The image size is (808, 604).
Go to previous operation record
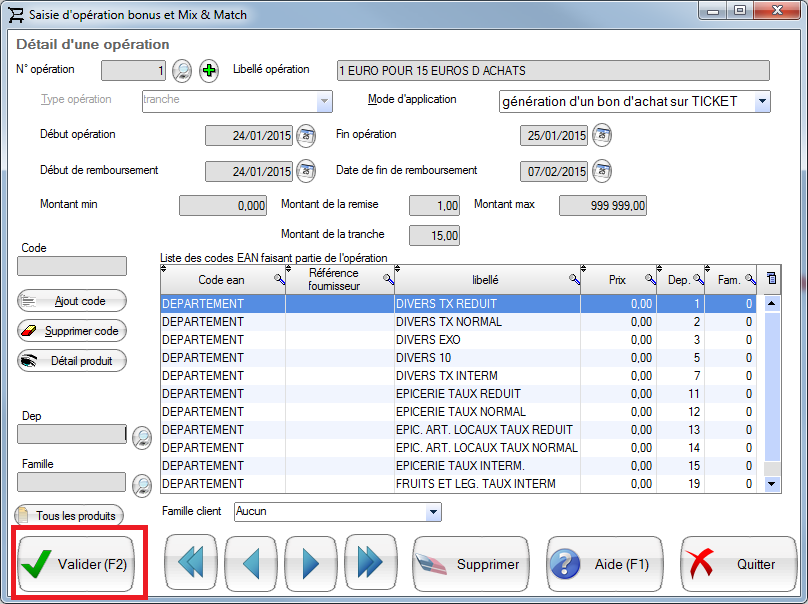(251, 563)
